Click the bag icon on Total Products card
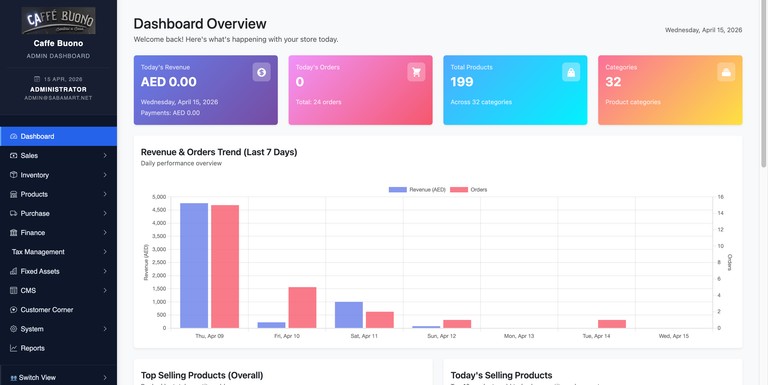Viewport: 768px width, 385px height. [571, 72]
